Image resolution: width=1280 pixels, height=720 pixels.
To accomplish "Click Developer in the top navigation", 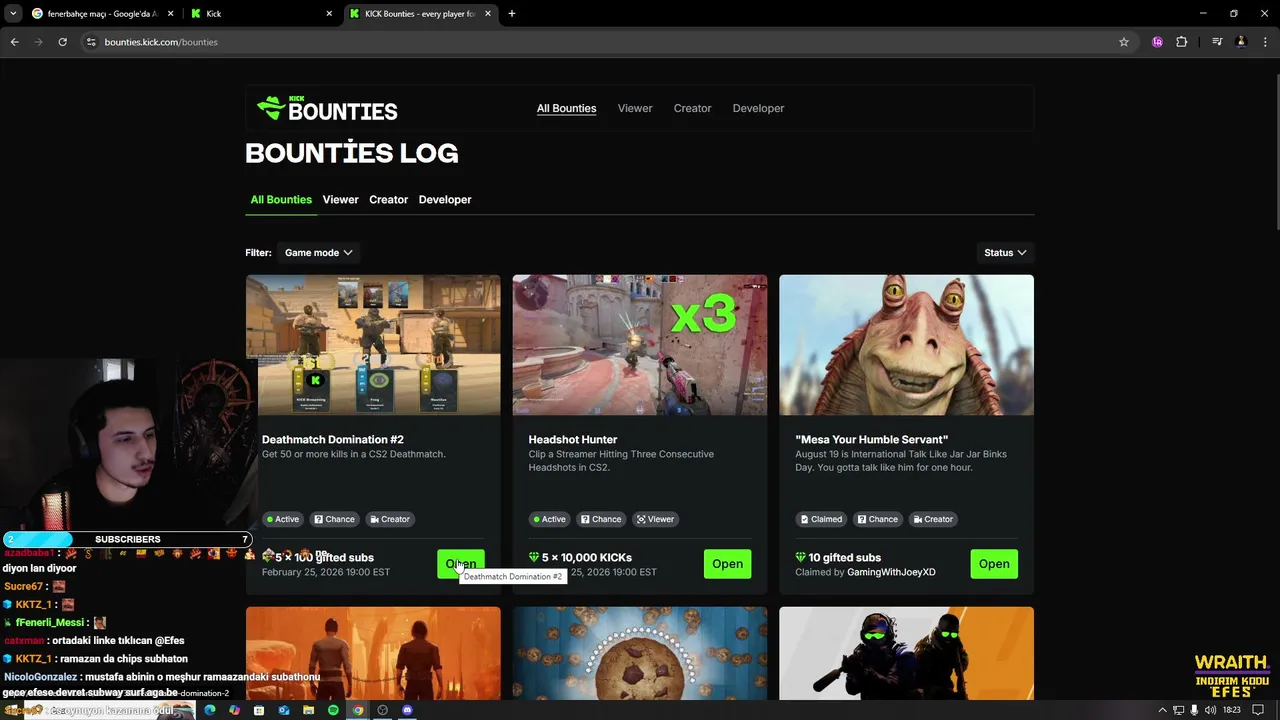I will tap(758, 108).
